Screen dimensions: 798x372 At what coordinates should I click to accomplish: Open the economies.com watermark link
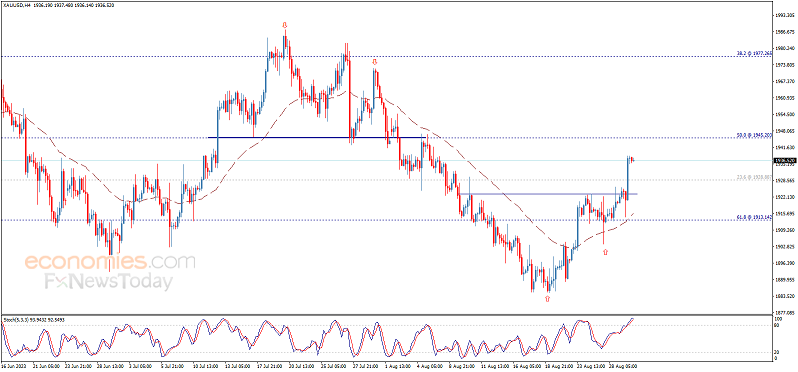[110, 262]
